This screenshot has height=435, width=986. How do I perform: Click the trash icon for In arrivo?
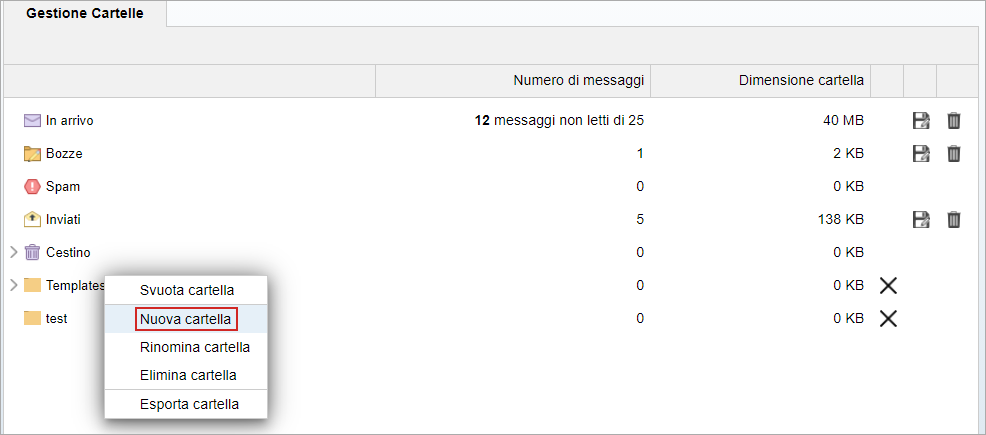coord(954,121)
